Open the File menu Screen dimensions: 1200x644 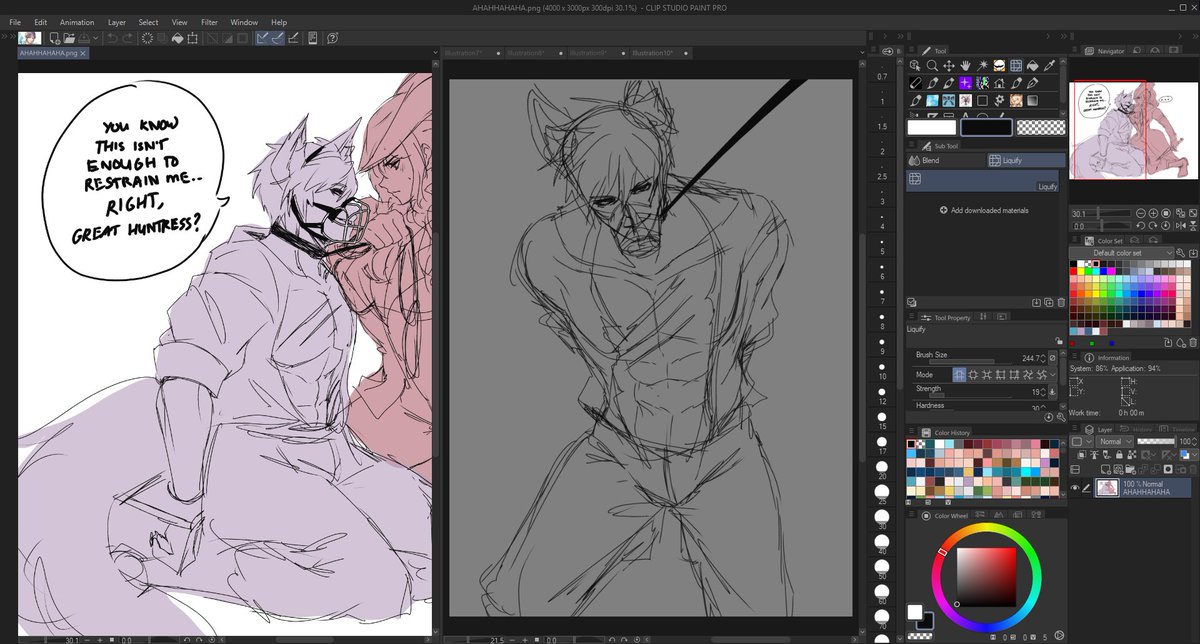pos(15,22)
